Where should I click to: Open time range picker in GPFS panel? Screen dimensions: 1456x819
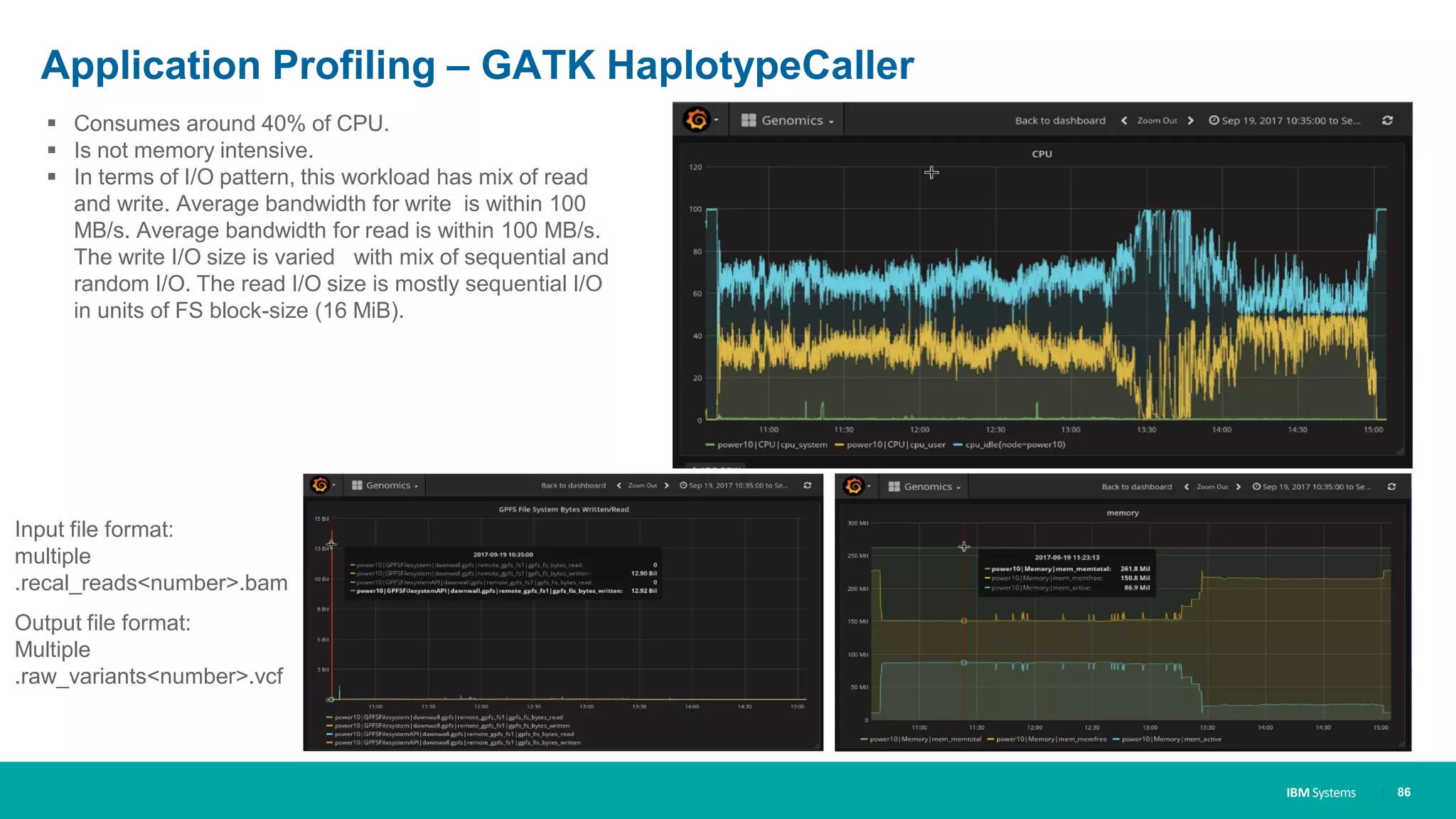coord(734,486)
